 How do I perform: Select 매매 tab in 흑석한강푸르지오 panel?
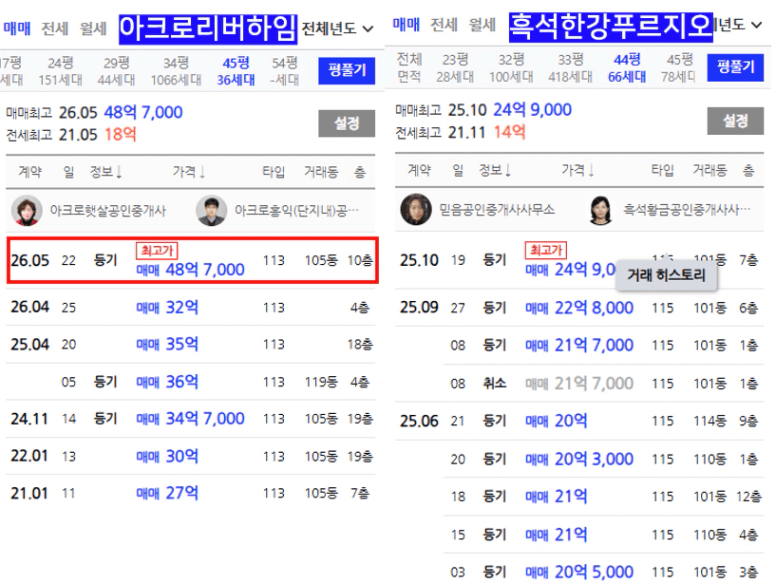coord(406,24)
